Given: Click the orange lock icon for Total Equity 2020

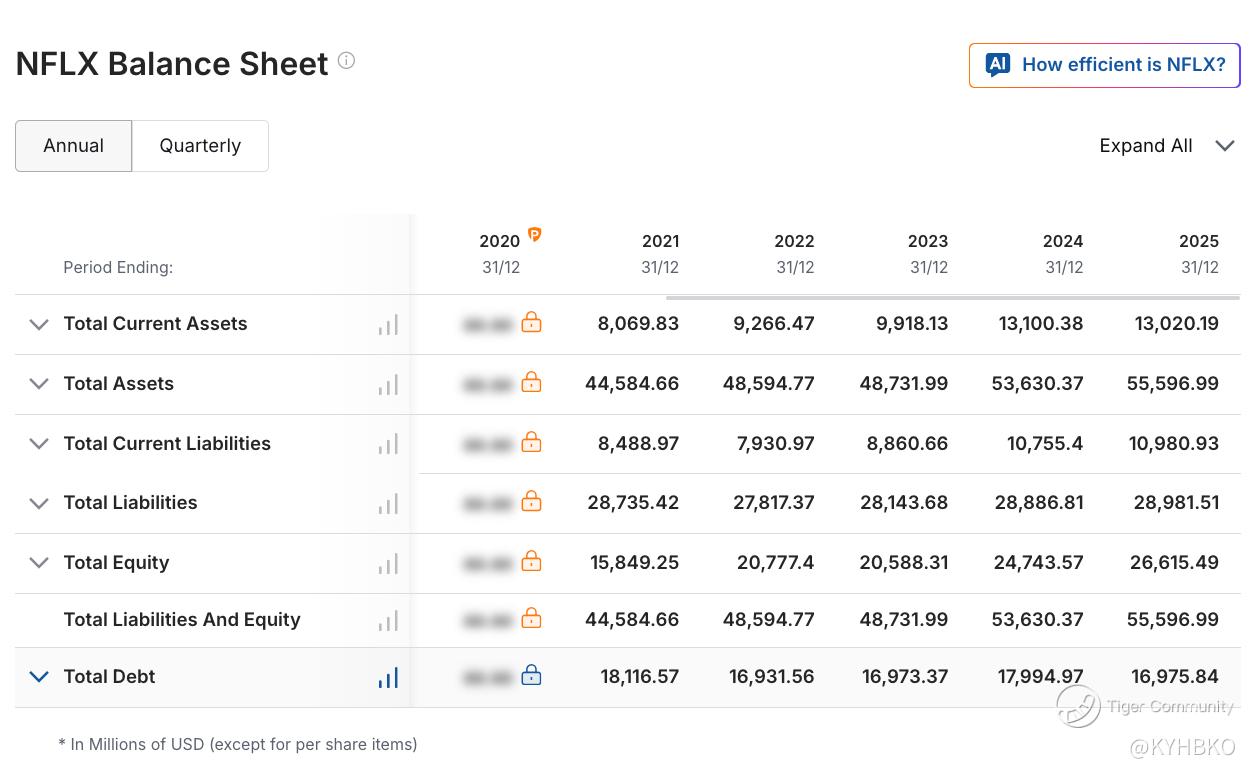Looking at the screenshot, I should pyautogui.click(x=532, y=561).
